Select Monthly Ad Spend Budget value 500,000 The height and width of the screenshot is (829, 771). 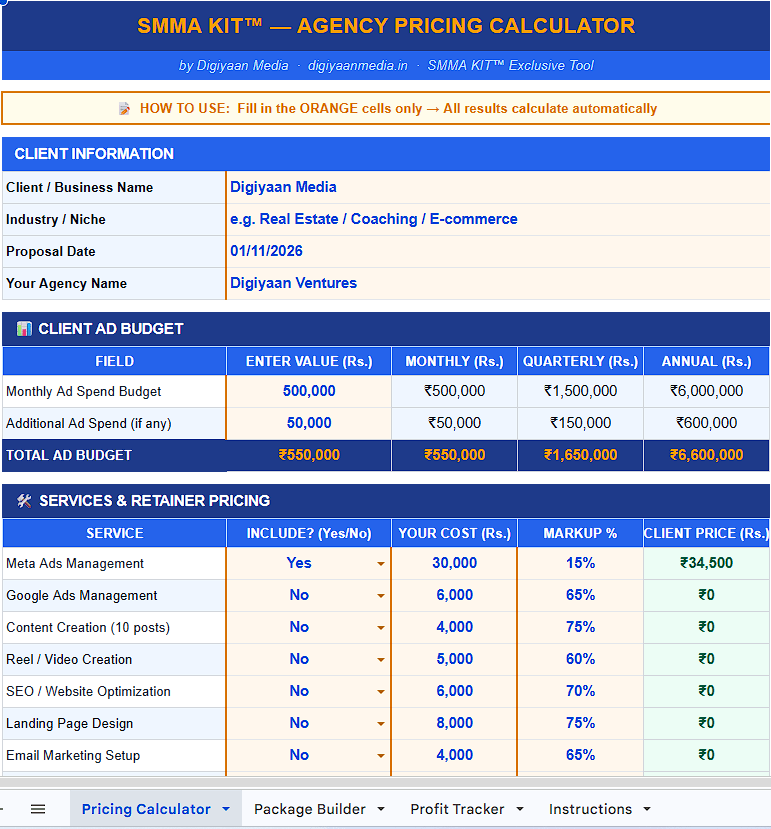point(309,391)
